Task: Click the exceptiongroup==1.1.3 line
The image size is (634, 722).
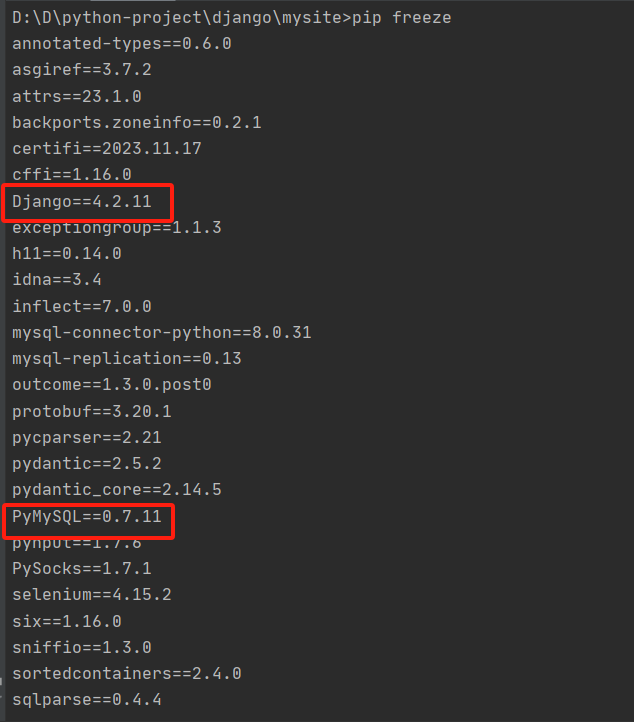Action: coord(117,227)
